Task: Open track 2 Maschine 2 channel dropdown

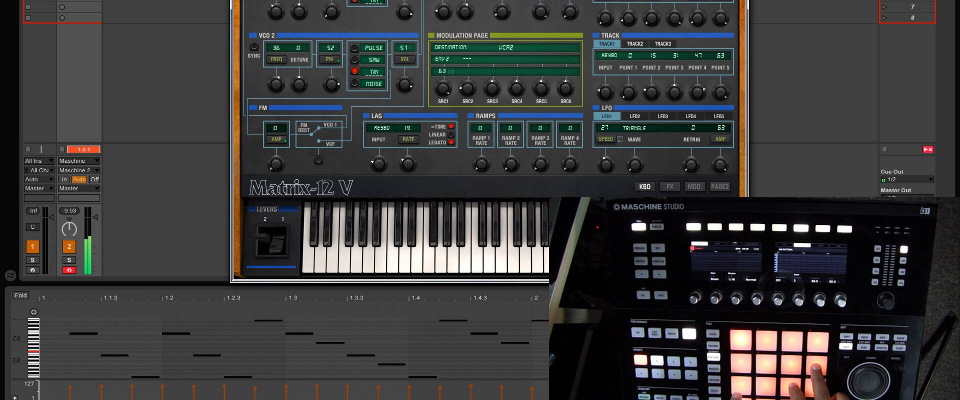Action: 79,170
